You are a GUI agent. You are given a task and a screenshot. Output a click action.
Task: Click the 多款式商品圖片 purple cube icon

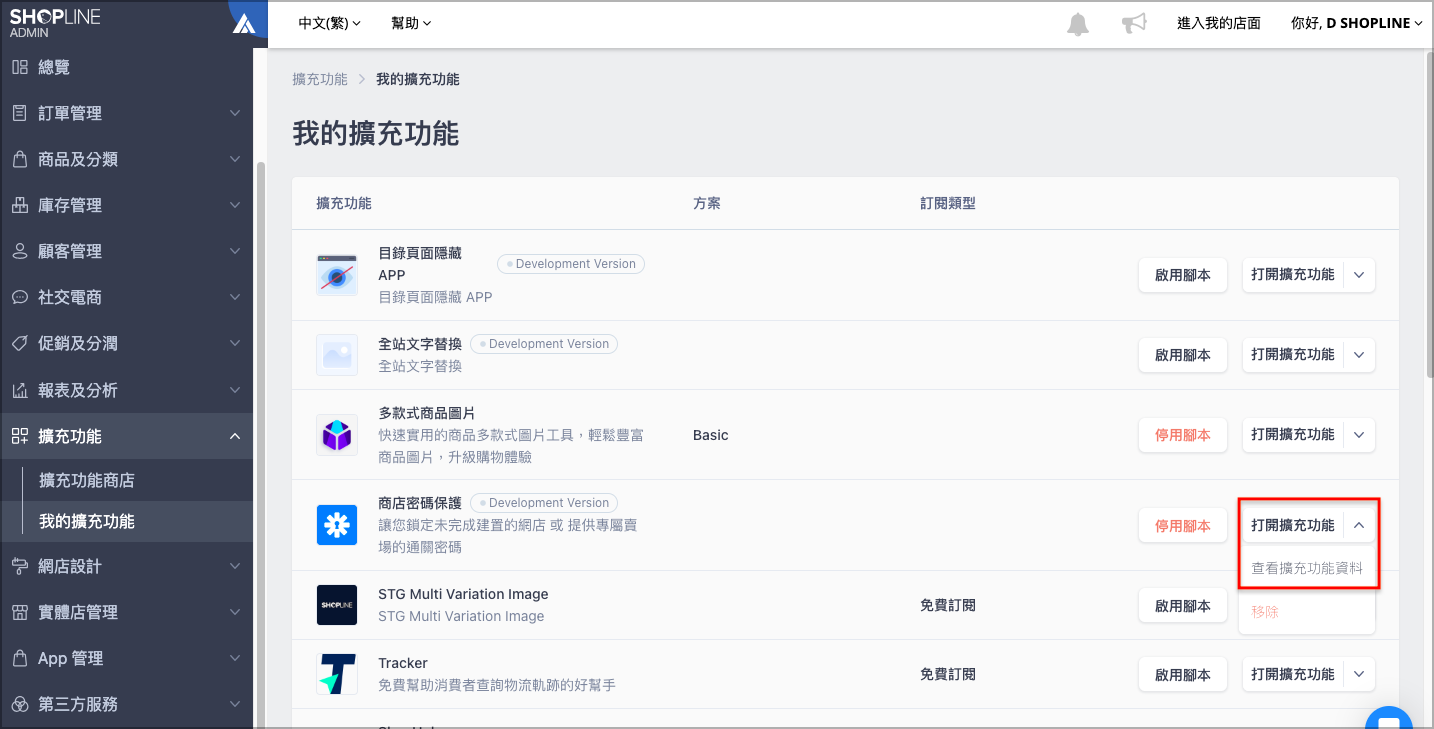(337, 435)
